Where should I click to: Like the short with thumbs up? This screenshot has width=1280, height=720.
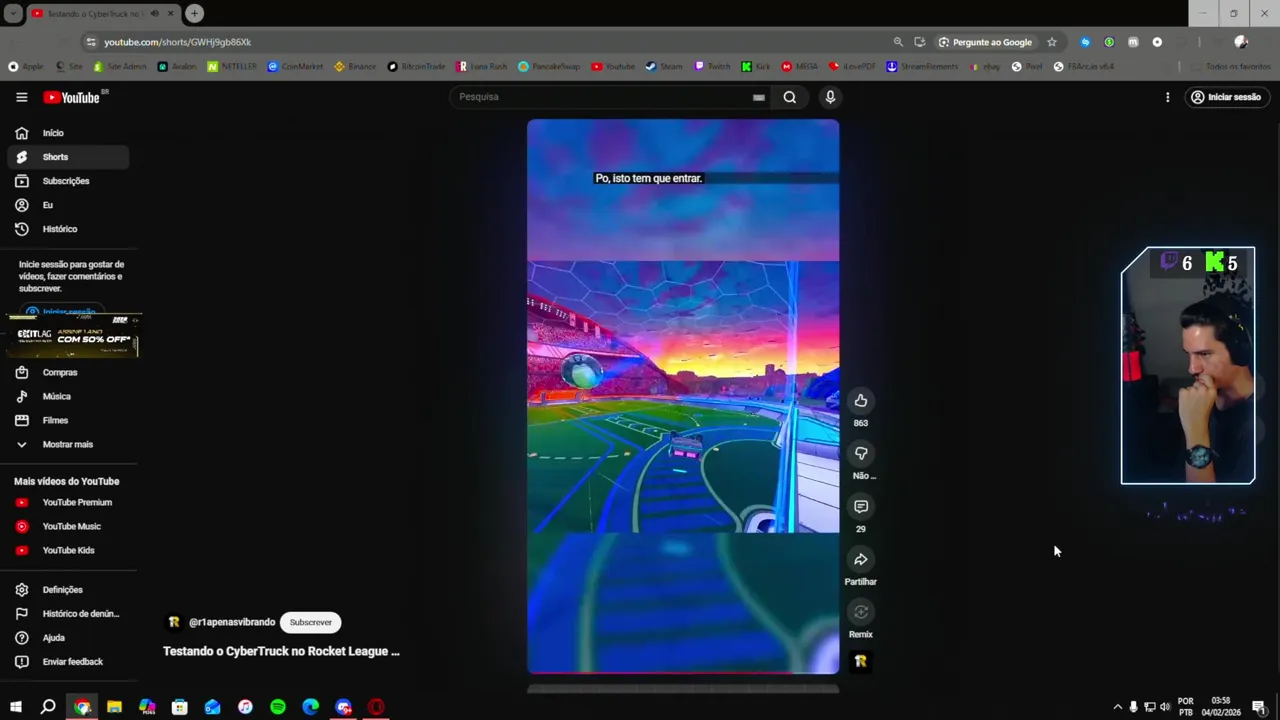pos(861,401)
